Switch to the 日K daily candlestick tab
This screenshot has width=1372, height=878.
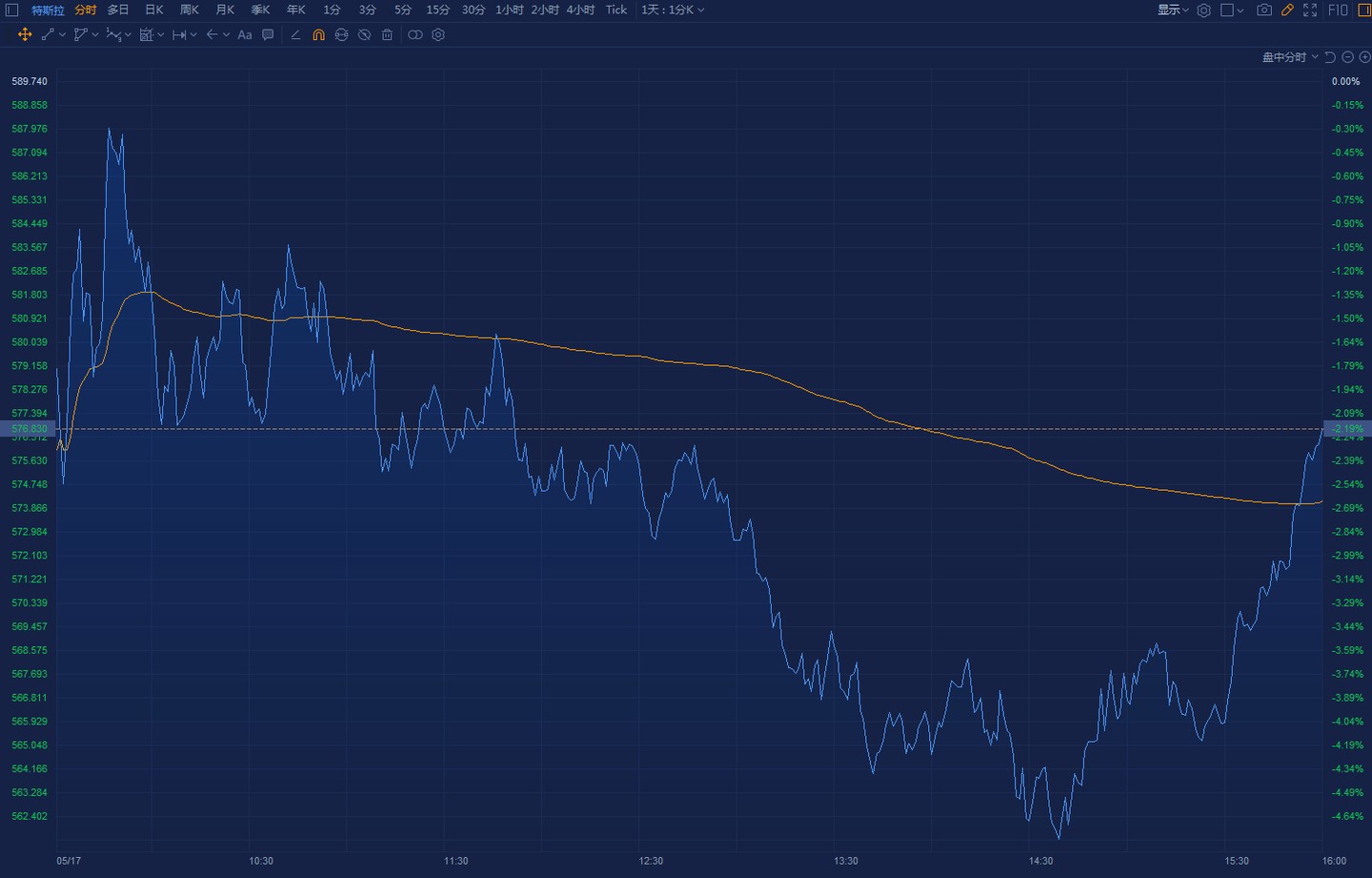[x=154, y=10]
